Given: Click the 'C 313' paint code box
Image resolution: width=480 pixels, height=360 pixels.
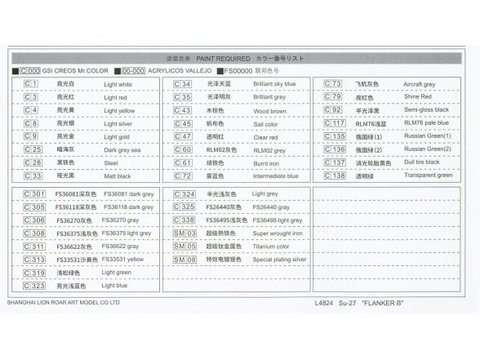Looking at the screenshot, I should [34, 260].
